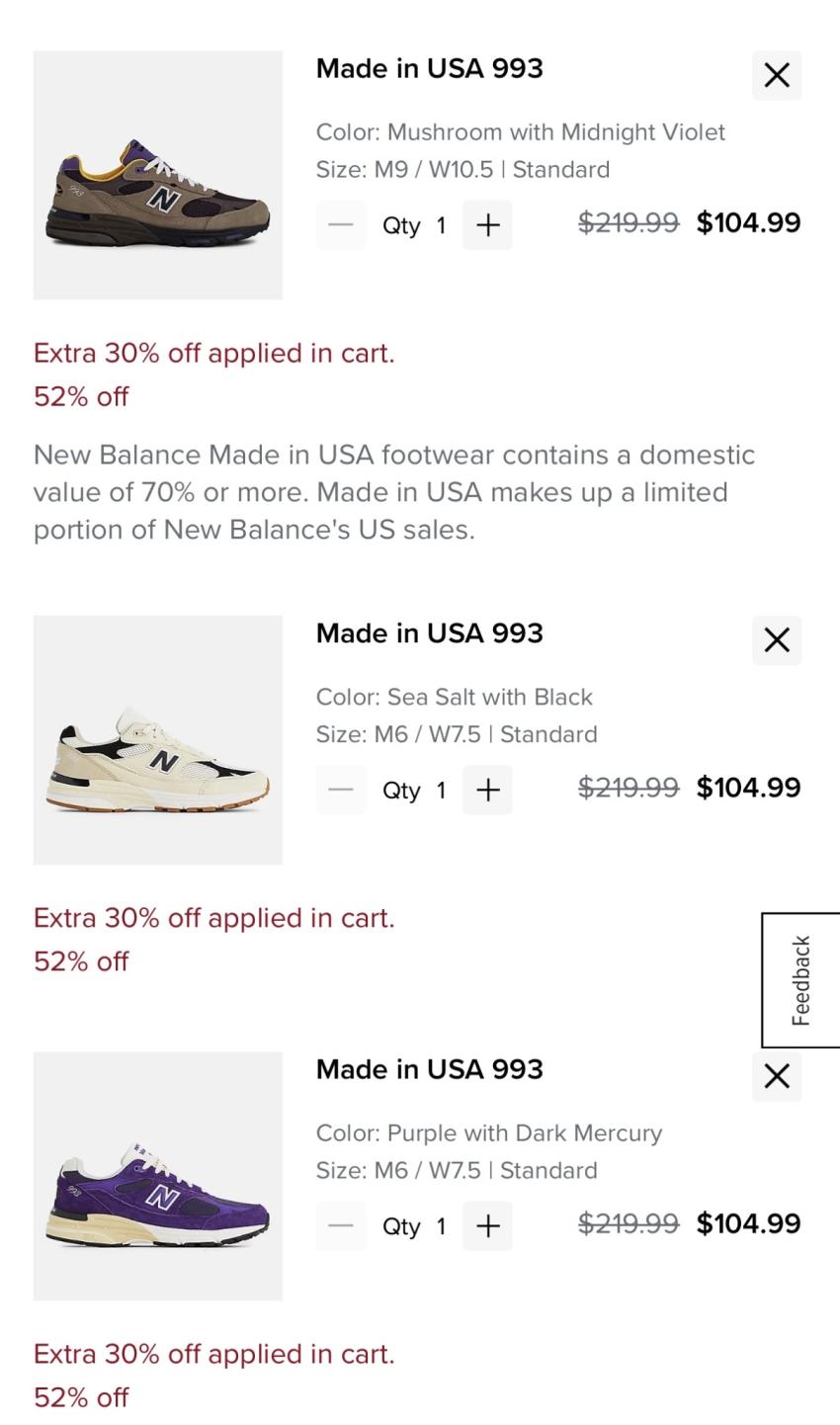Screen dimensions: 840x1425
Task: Open the Purple 993 shoe thumbnail
Action: point(158,1176)
